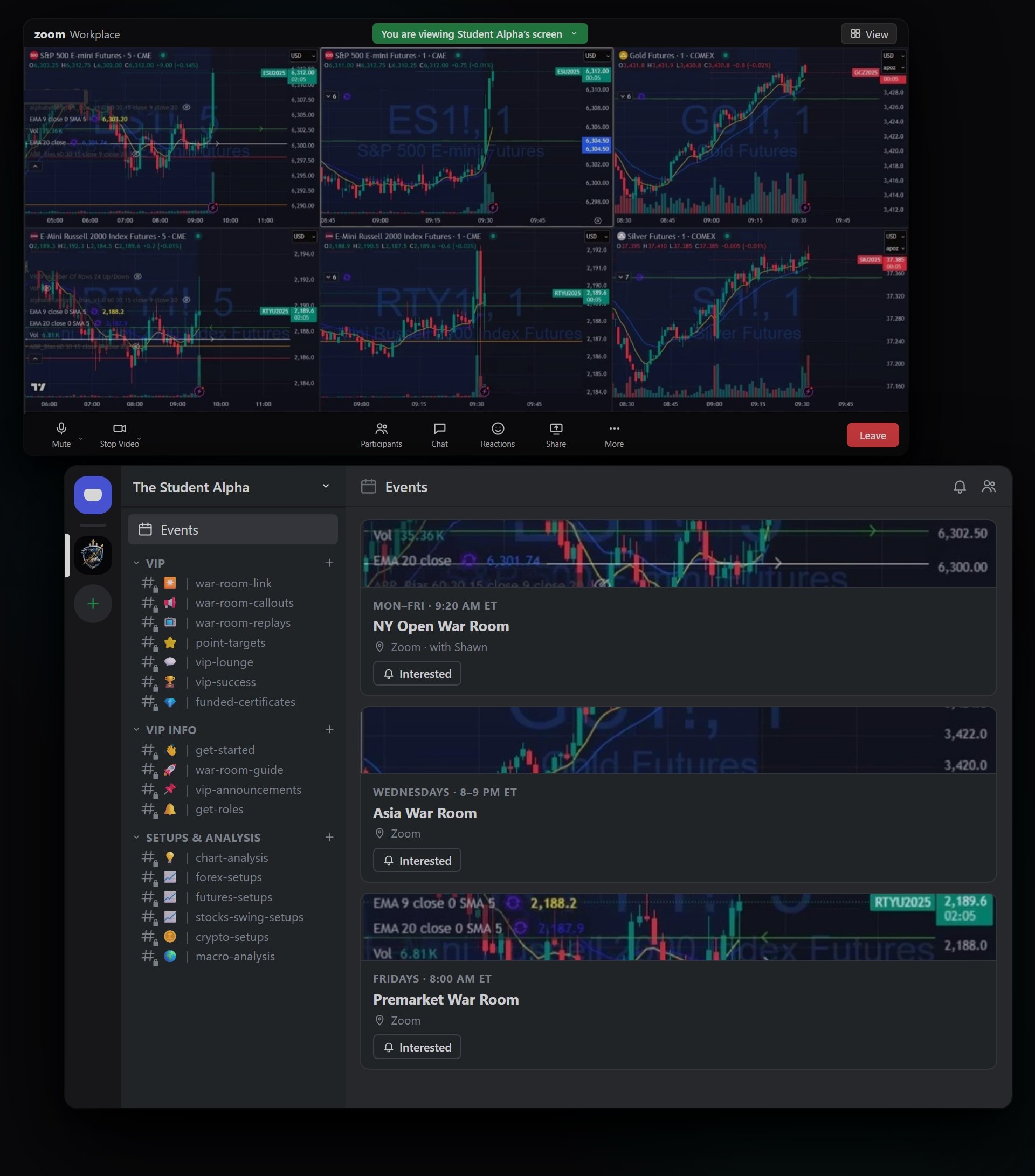Create channel in SETUPS & ANALYSIS category
The width and height of the screenshot is (1035, 1176).
click(x=329, y=837)
